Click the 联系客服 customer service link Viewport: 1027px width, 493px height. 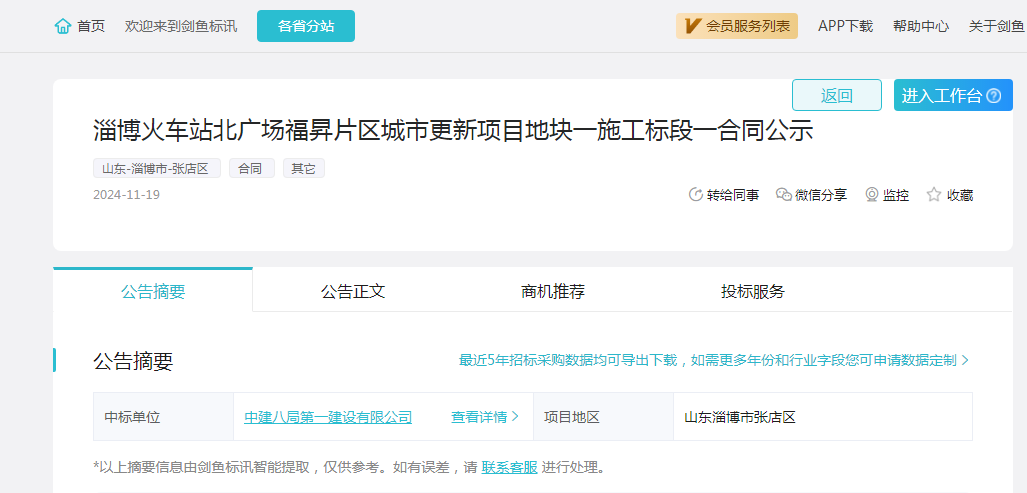pos(509,467)
